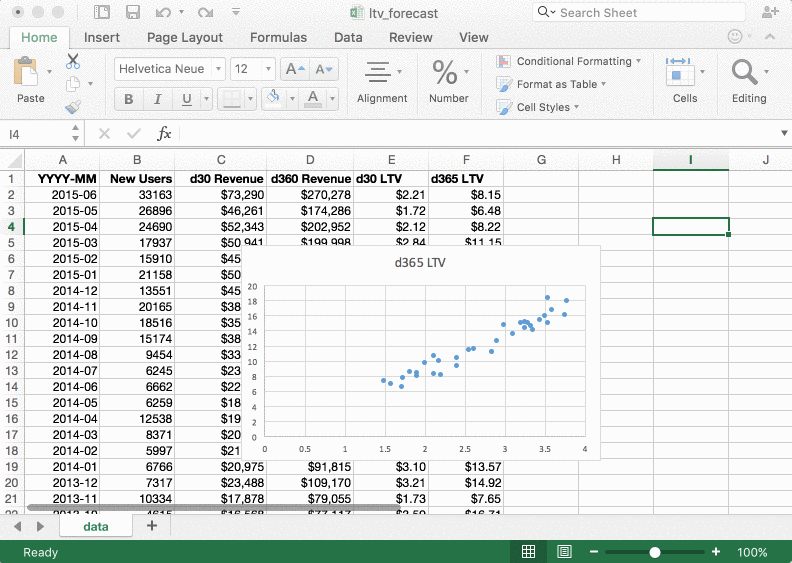
Task: Select the data sheet tab
Action: click(96, 527)
